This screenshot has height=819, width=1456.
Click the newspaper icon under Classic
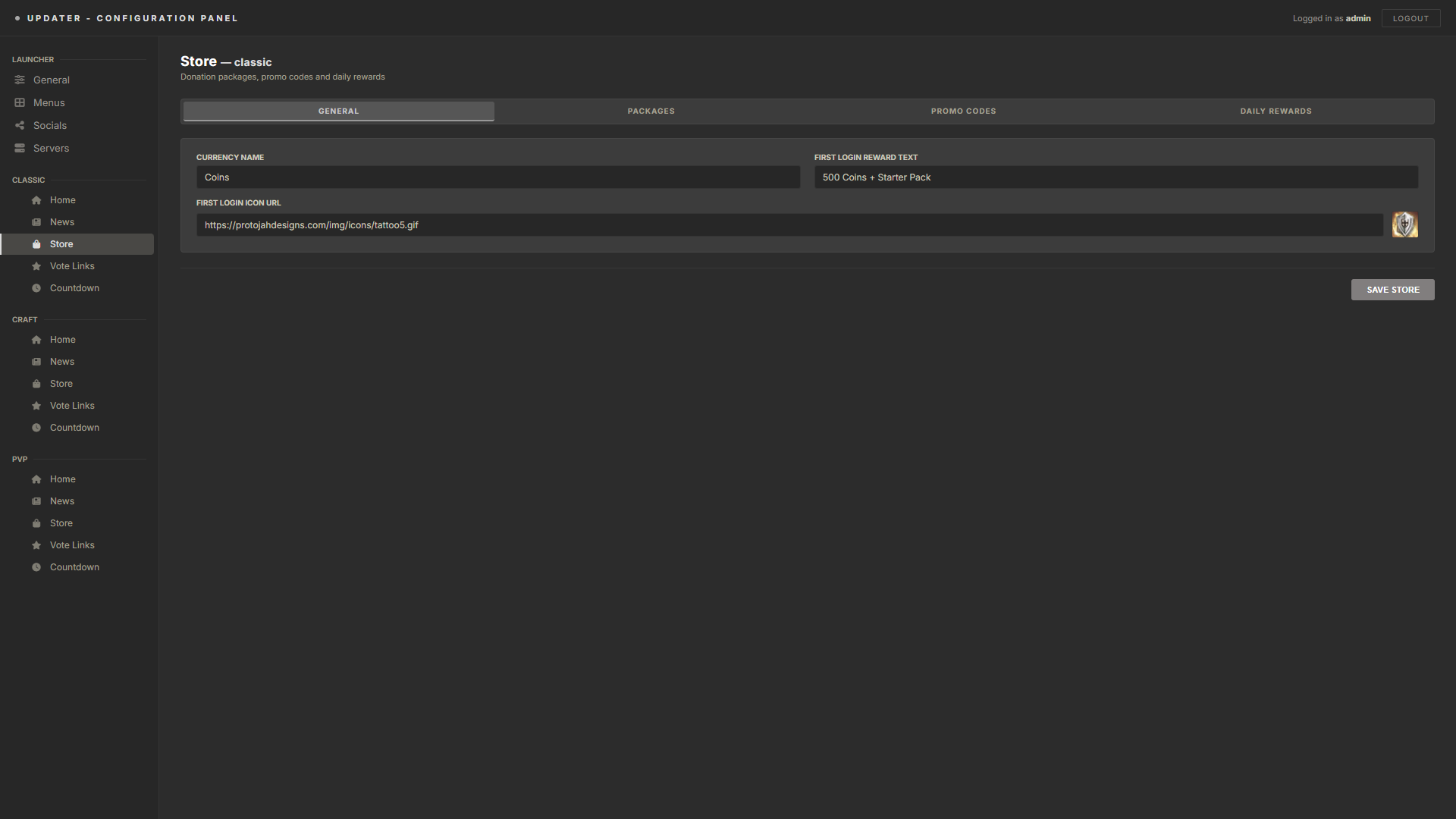36,222
